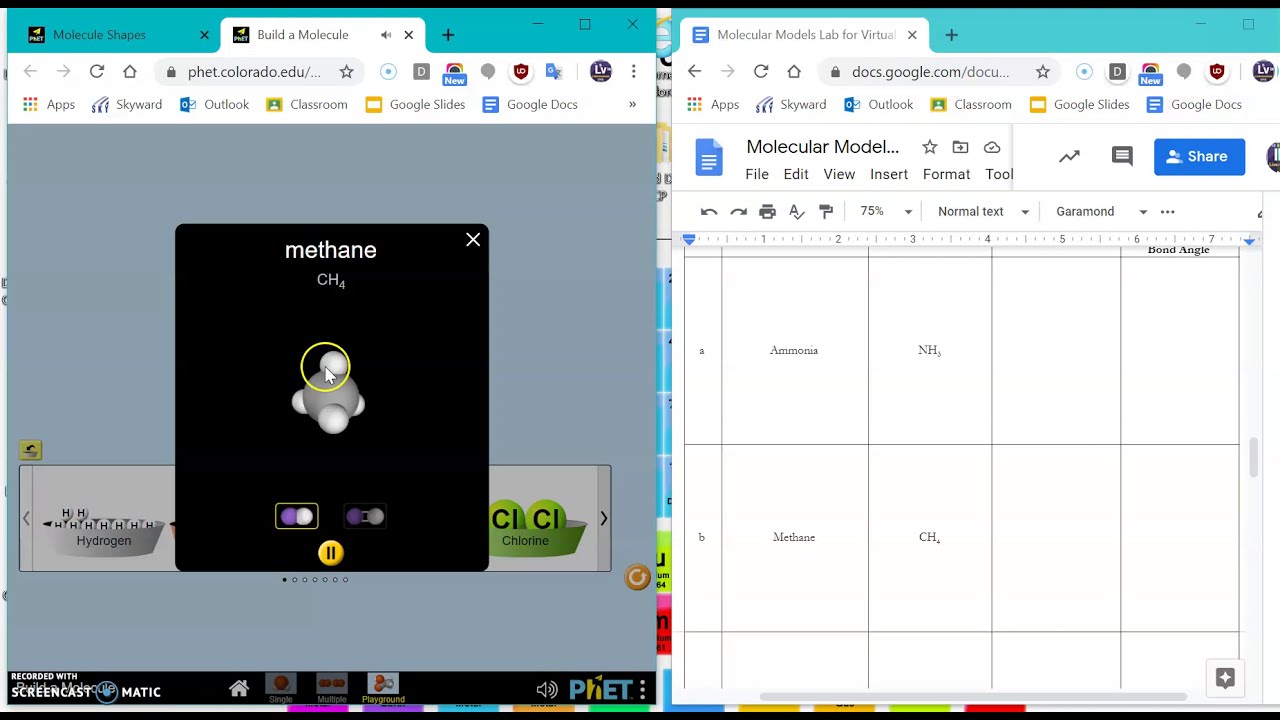Open Skyward bookmark in left browser
The image size is (1280, 720).
point(127,104)
